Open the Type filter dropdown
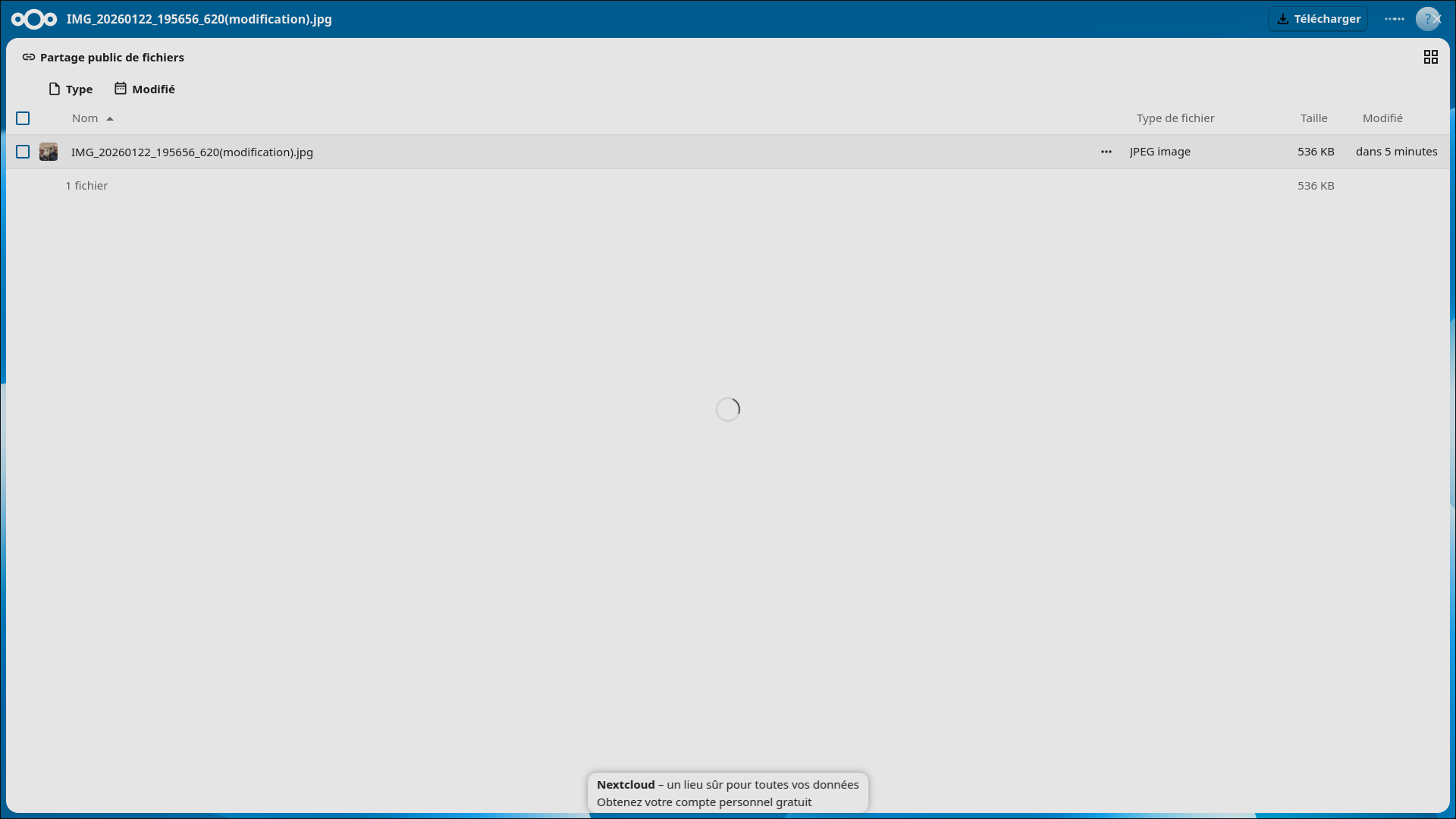 (71, 89)
